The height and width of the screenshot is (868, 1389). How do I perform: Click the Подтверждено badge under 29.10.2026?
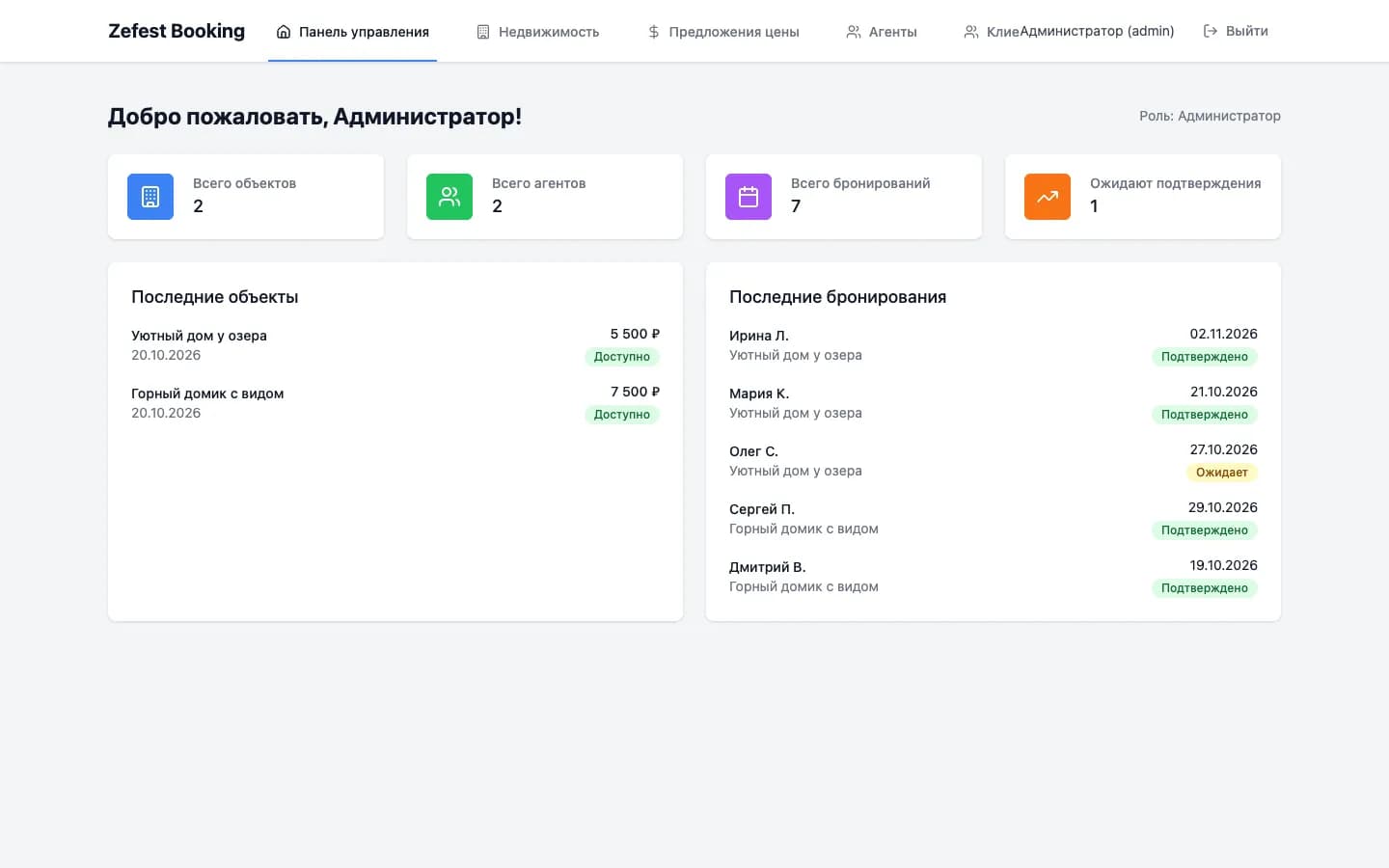coord(1205,530)
